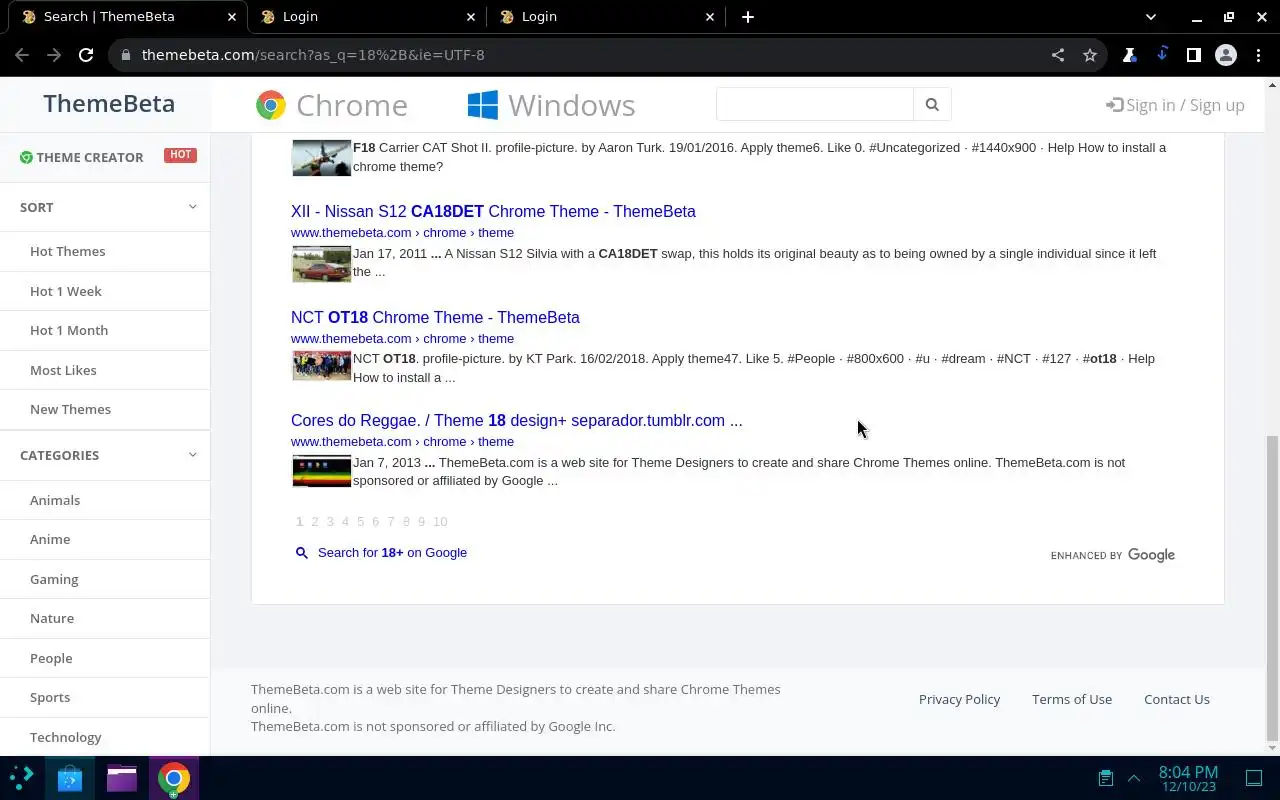Image resolution: width=1280 pixels, height=800 pixels.
Task: Click the tab search chevron
Action: tap(1151, 17)
